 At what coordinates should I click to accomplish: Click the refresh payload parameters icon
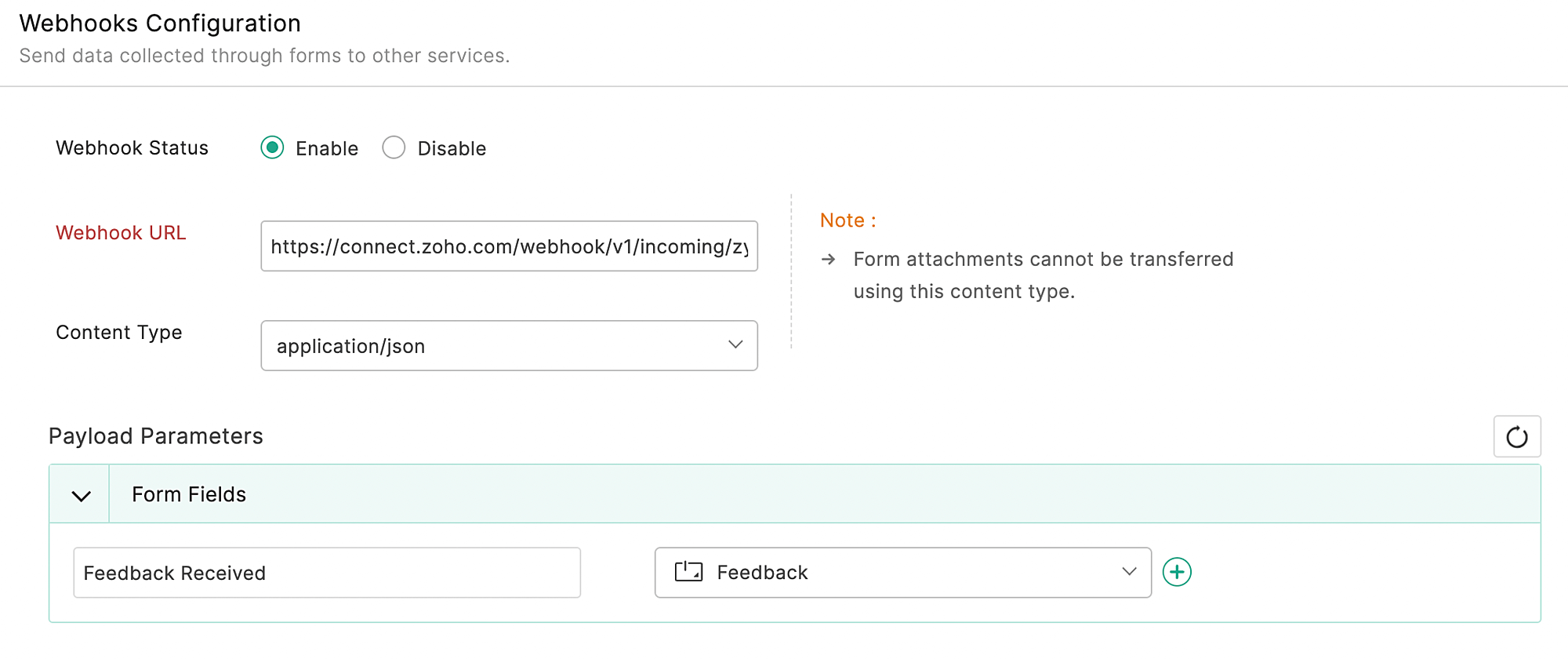point(1516,437)
